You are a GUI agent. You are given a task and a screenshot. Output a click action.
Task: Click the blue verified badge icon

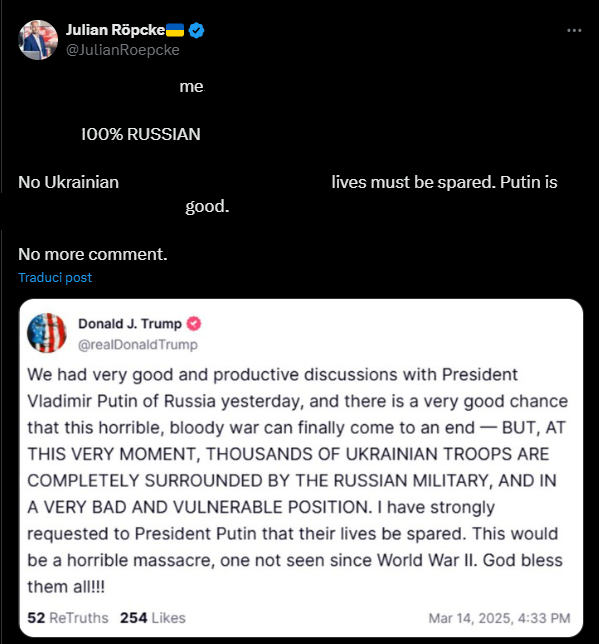click(196, 30)
